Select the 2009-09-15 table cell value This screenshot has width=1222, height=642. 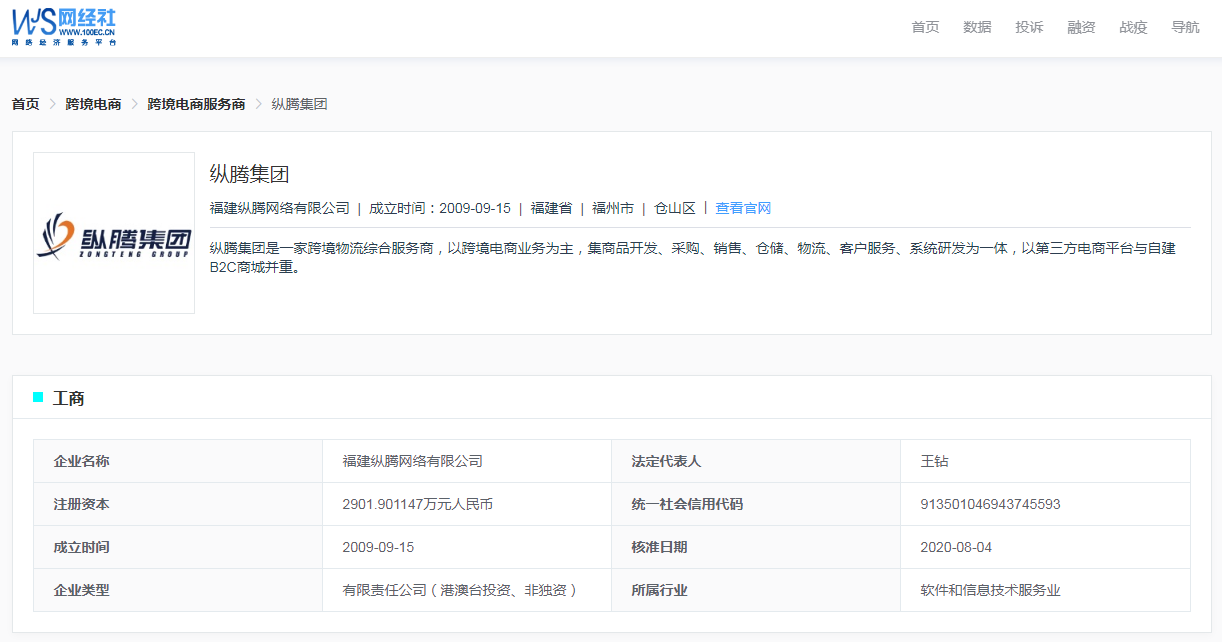pyautogui.click(x=467, y=547)
